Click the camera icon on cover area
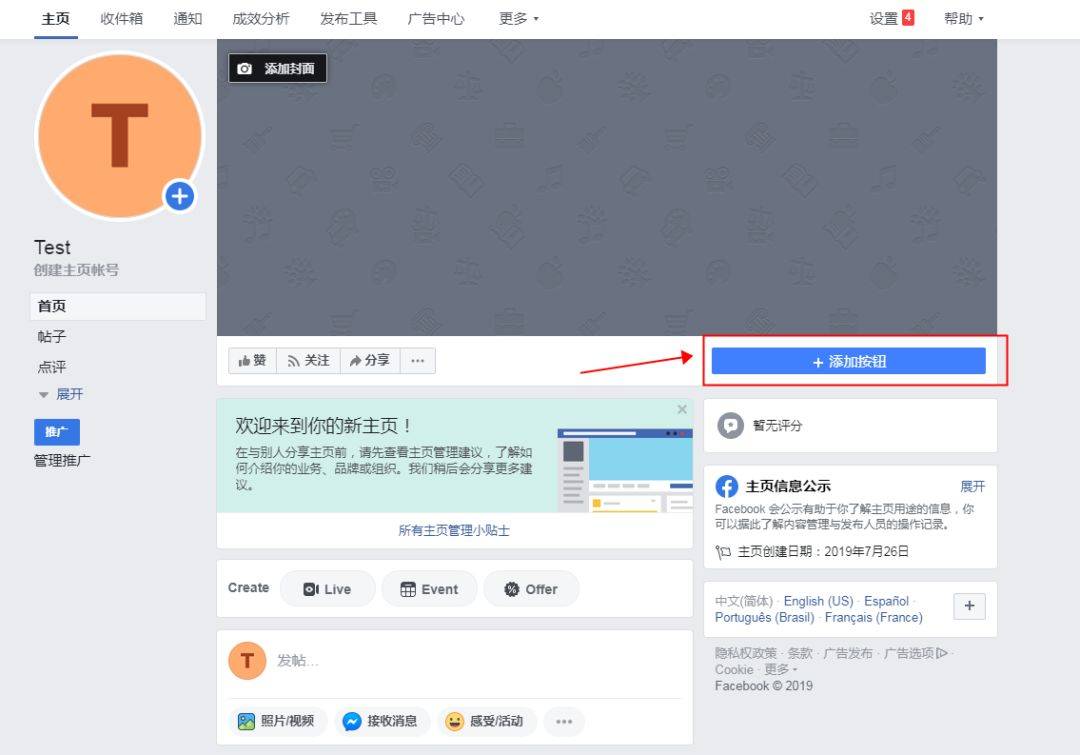This screenshot has height=755, width=1080. pyautogui.click(x=245, y=69)
